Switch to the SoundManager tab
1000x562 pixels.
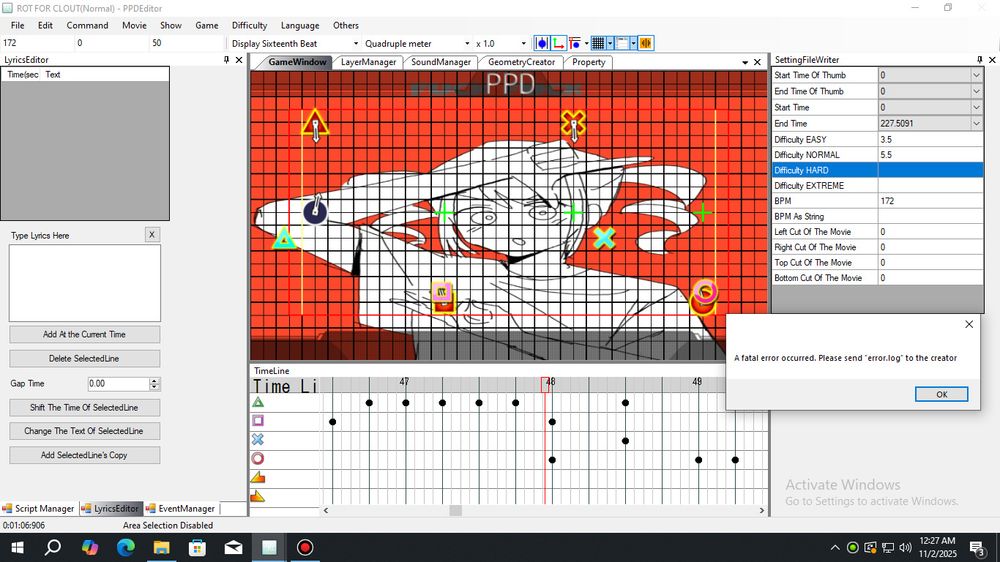pos(441,62)
